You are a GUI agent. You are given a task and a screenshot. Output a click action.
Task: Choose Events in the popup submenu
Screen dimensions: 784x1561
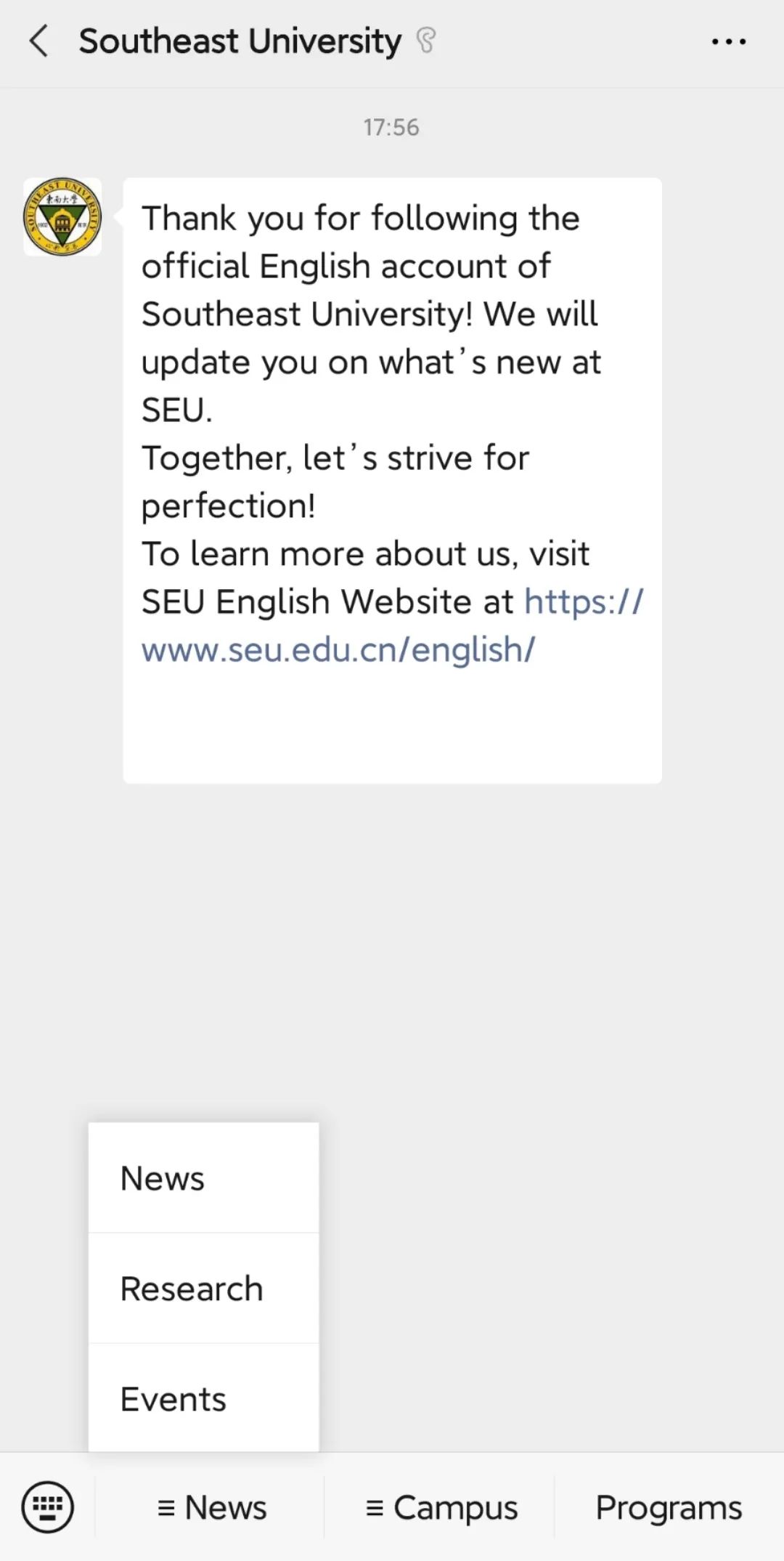tap(204, 1398)
